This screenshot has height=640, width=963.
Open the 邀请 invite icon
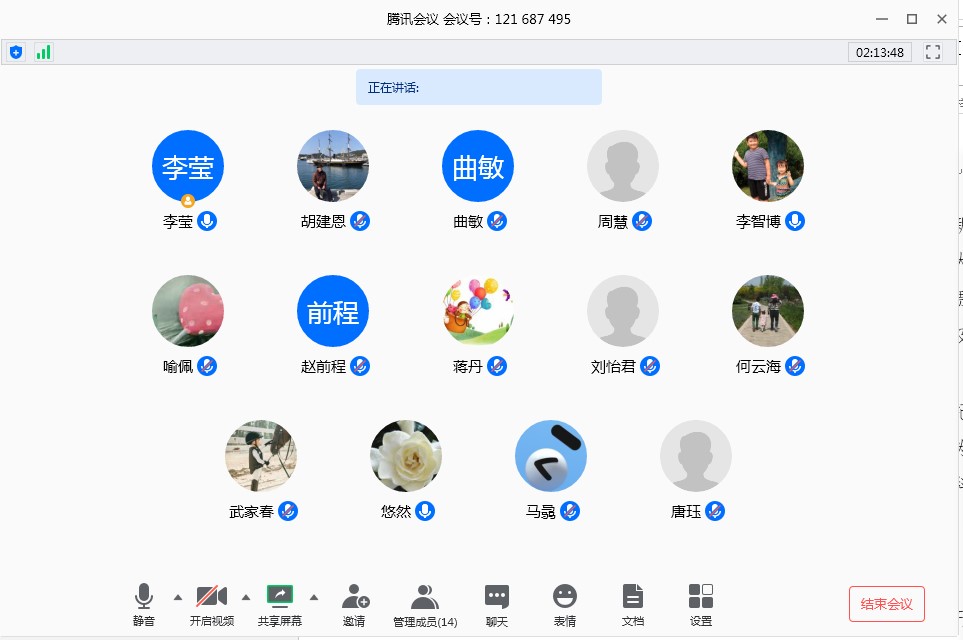[354, 604]
